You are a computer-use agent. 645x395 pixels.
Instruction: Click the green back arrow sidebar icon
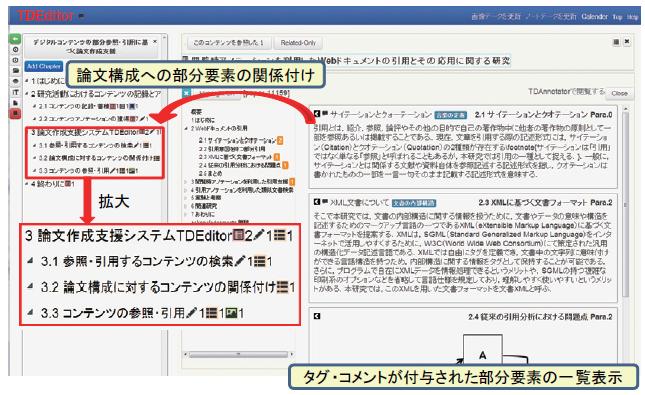[x=15, y=39]
